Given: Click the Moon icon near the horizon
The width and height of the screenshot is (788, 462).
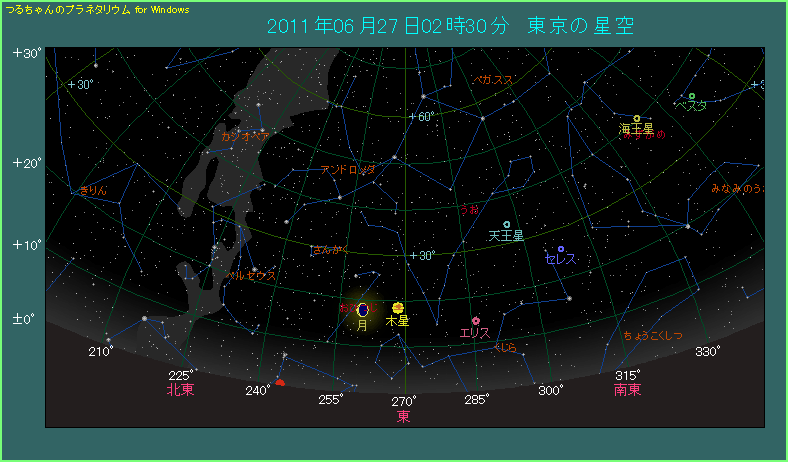Looking at the screenshot, I should click(362, 311).
